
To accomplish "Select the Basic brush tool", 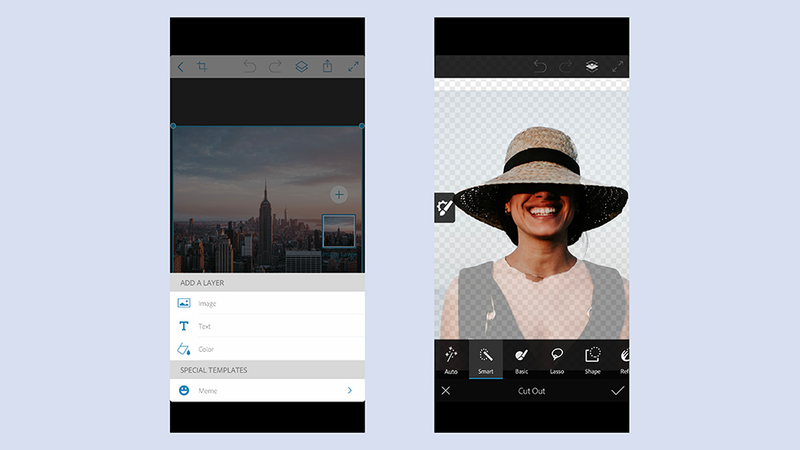I will click(x=521, y=360).
